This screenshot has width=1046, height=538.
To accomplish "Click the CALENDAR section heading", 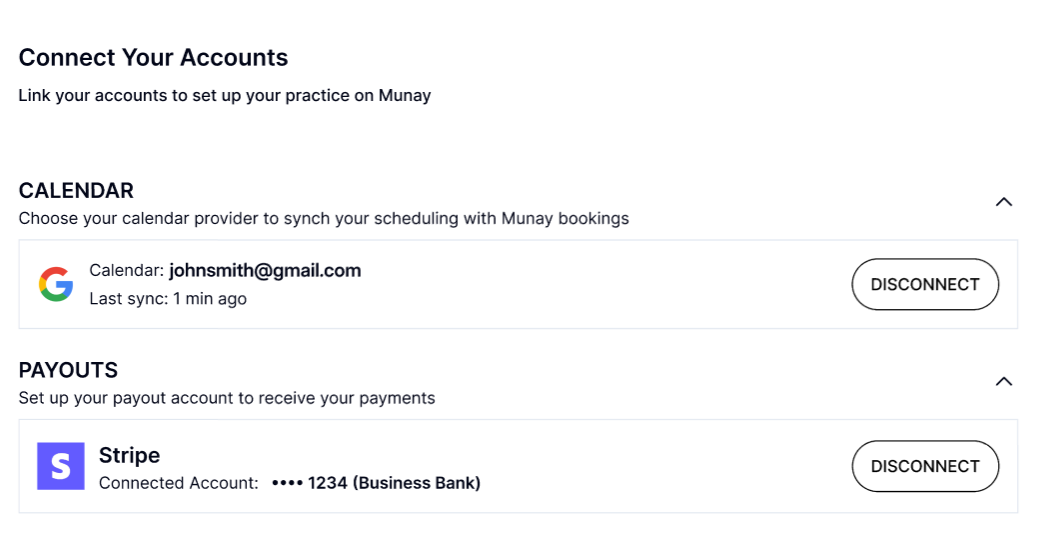I will pos(76,190).
